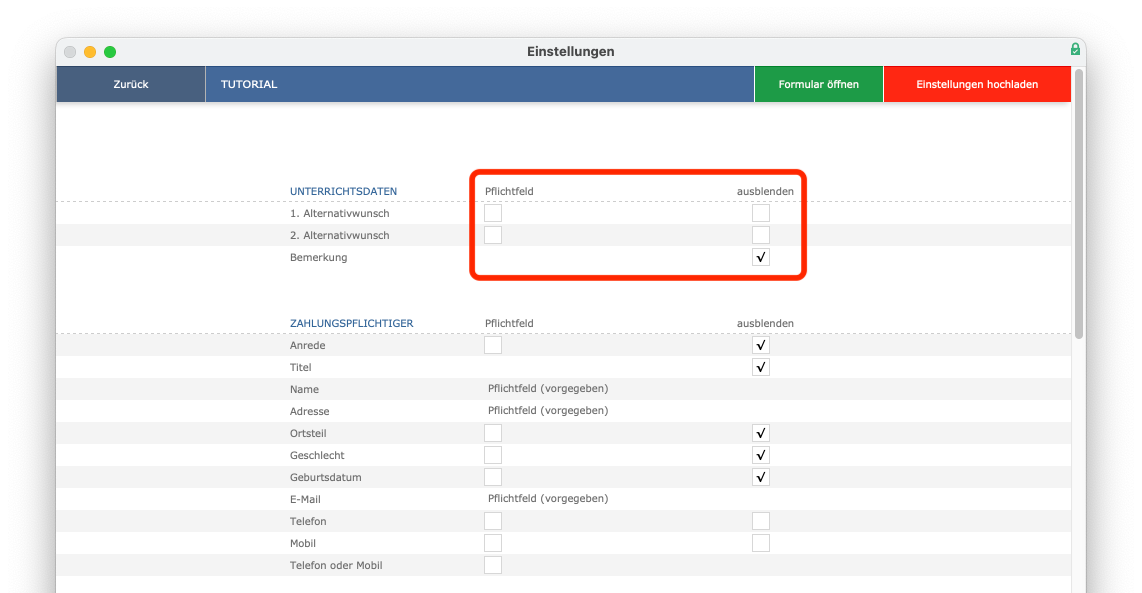
Task: Enable Pflichtfeld for Ortsteil
Action: point(493,433)
